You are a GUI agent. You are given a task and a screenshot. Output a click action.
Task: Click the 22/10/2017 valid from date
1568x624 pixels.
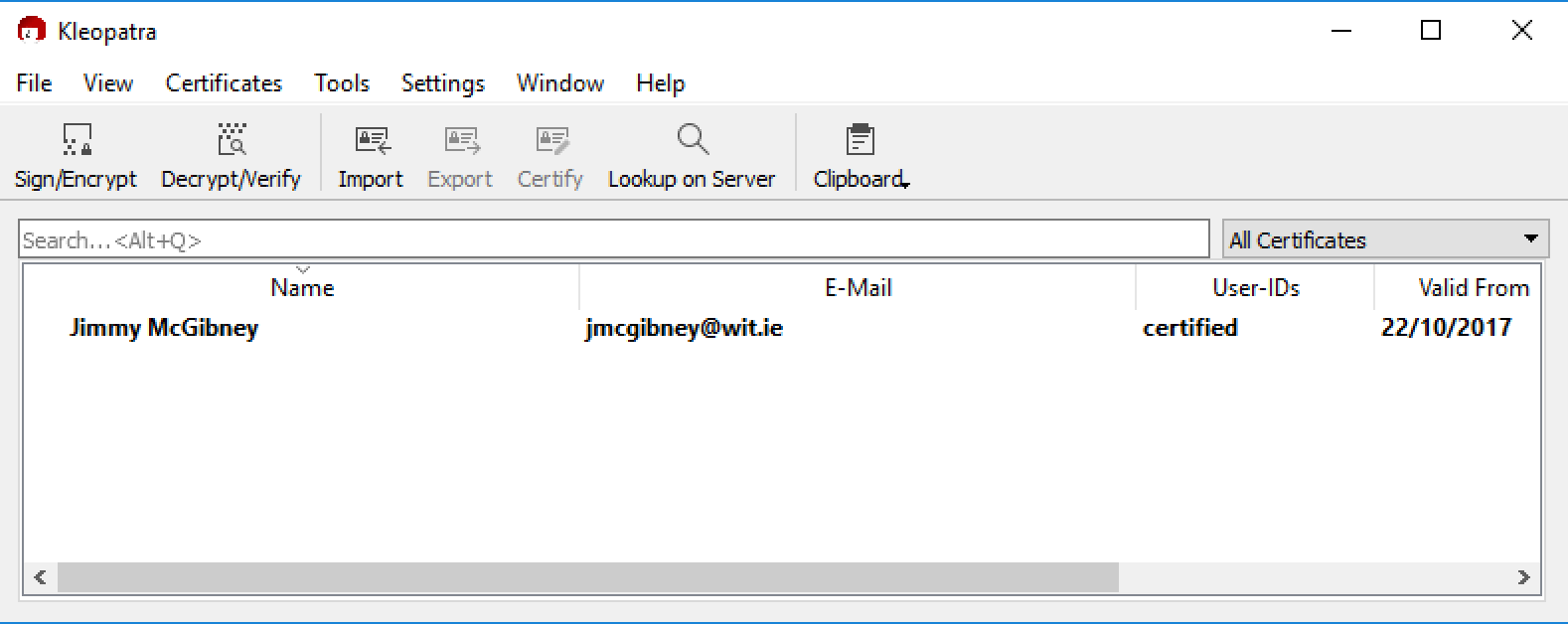coord(1447,328)
